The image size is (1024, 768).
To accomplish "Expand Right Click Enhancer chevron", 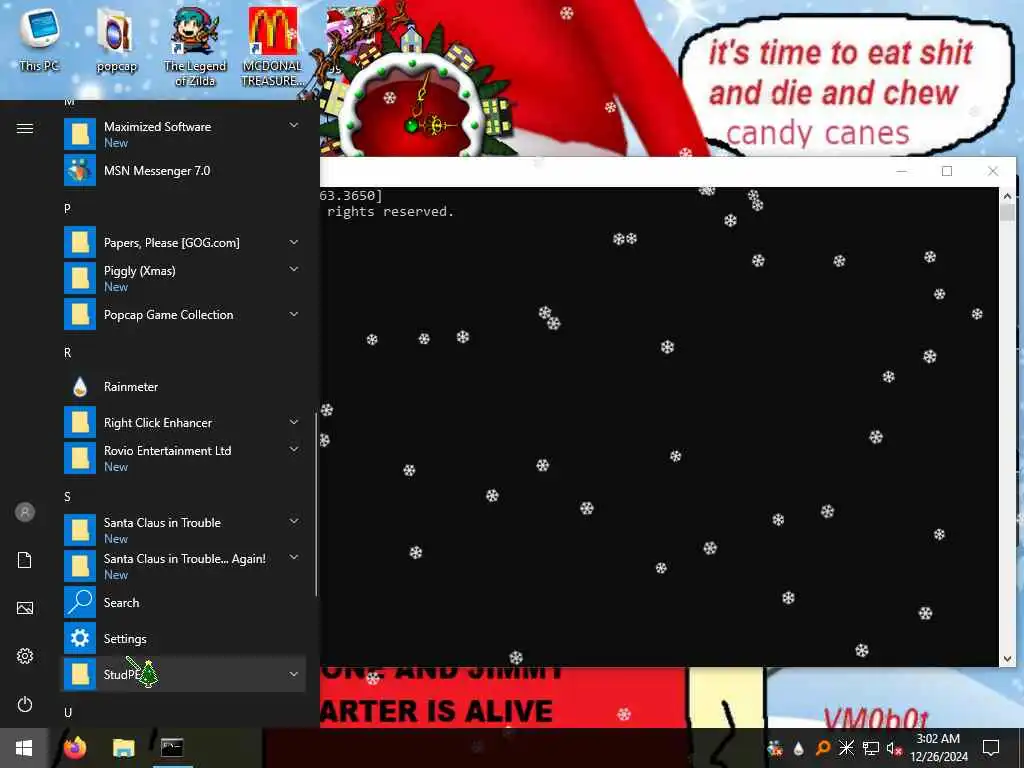I will tap(294, 422).
